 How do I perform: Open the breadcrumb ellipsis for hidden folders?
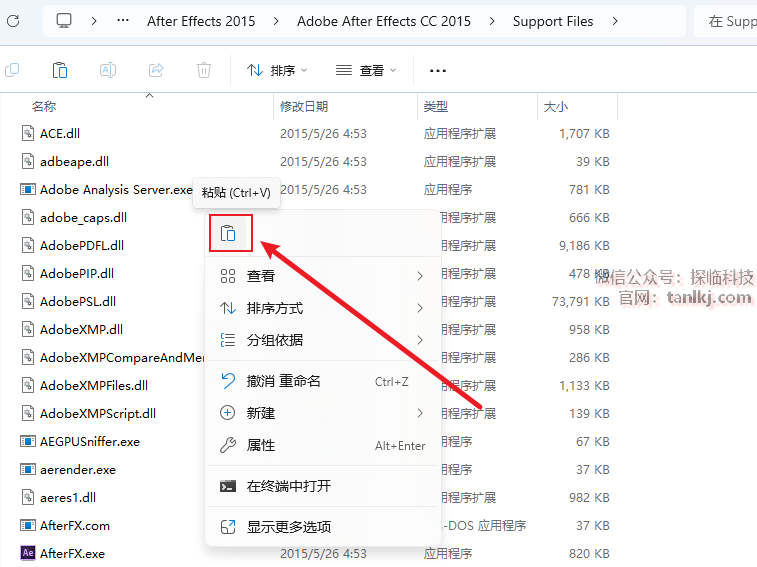[123, 21]
